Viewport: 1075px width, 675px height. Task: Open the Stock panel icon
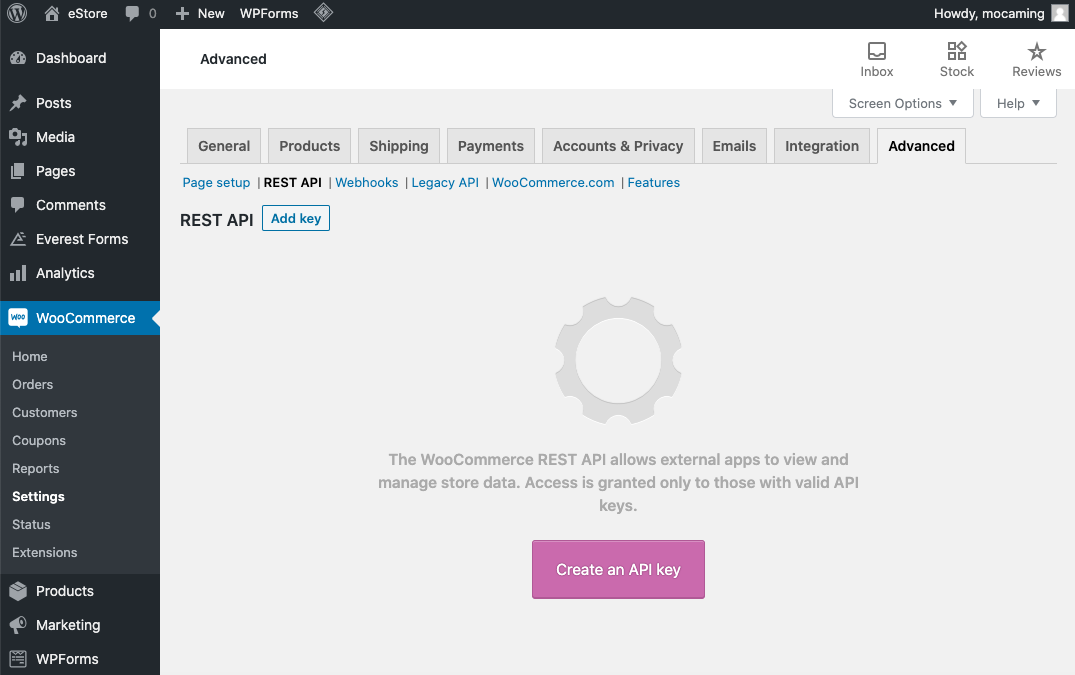click(956, 51)
